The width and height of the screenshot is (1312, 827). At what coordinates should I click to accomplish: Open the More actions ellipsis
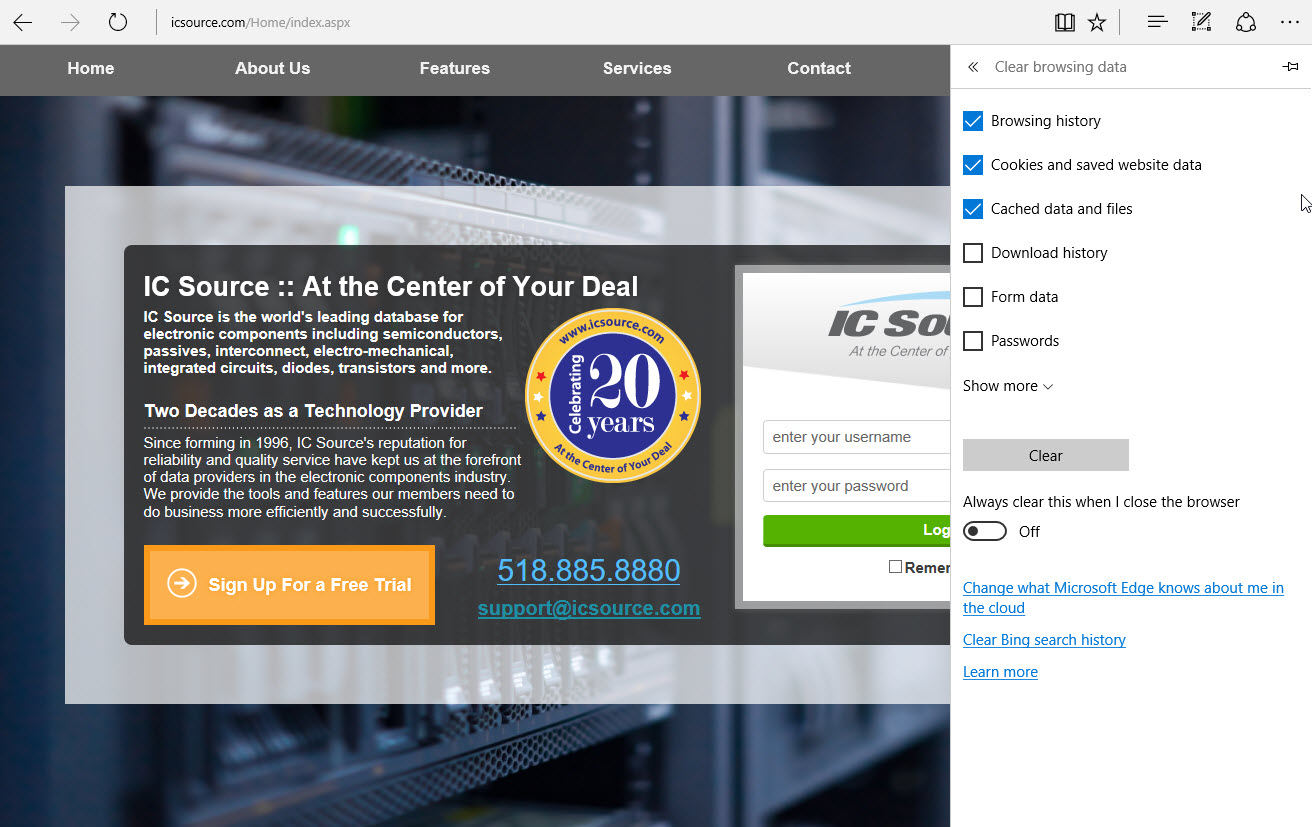point(1290,22)
